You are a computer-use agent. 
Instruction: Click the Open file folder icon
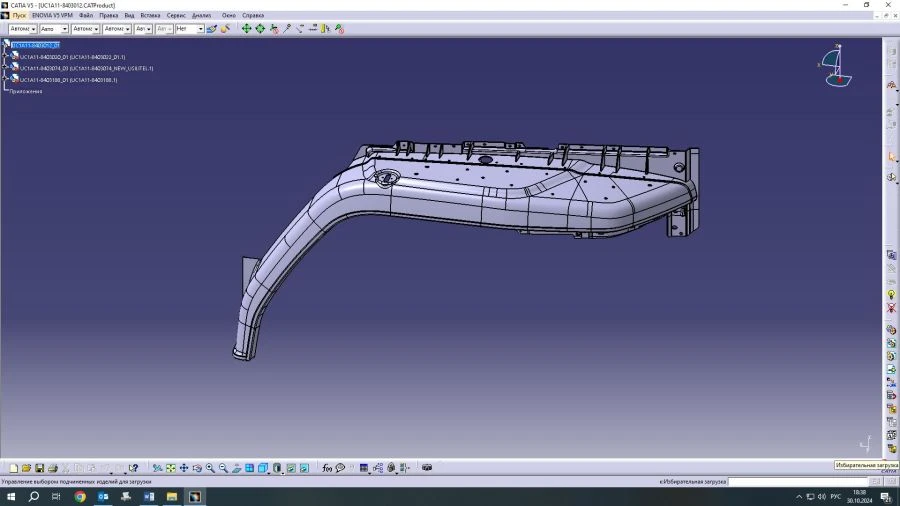click(x=26, y=468)
